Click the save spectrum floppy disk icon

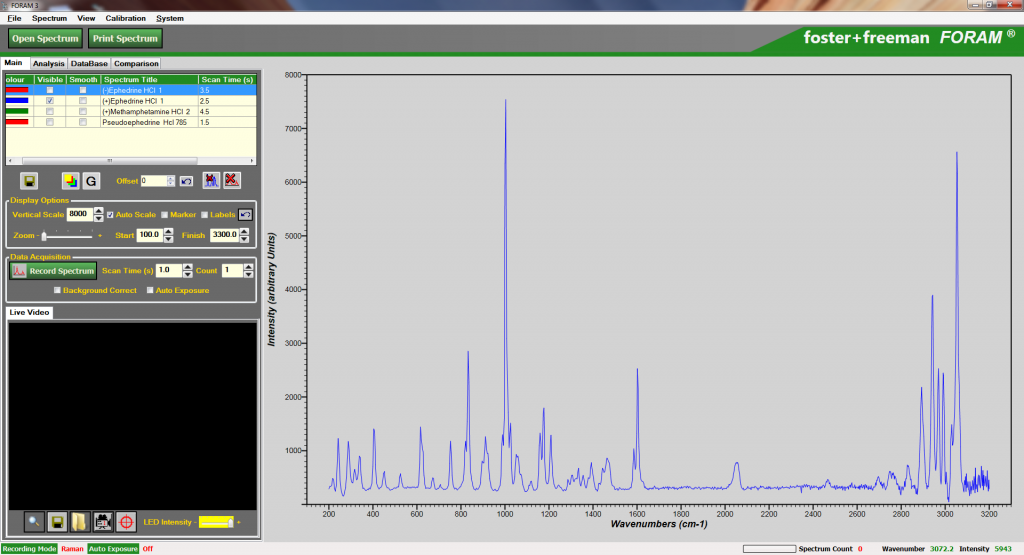[30, 181]
